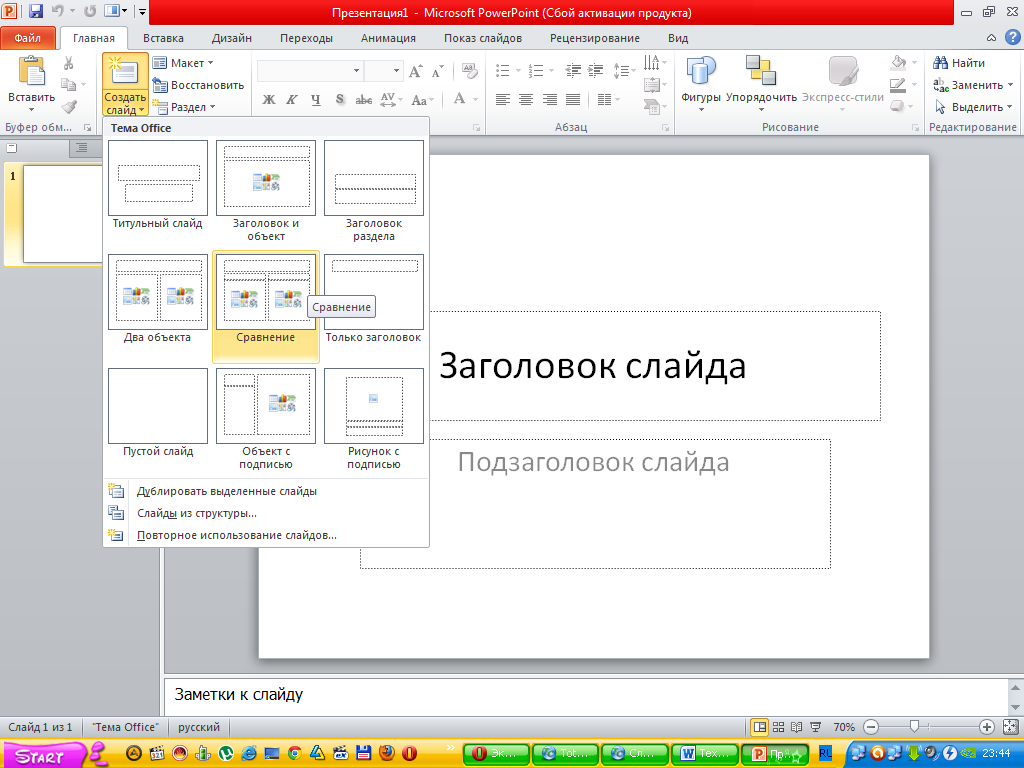Open character spacing AV dropdown
Image resolution: width=1024 pixels, height=768 pixels.
pyautogui.click(x=391, y=100)
